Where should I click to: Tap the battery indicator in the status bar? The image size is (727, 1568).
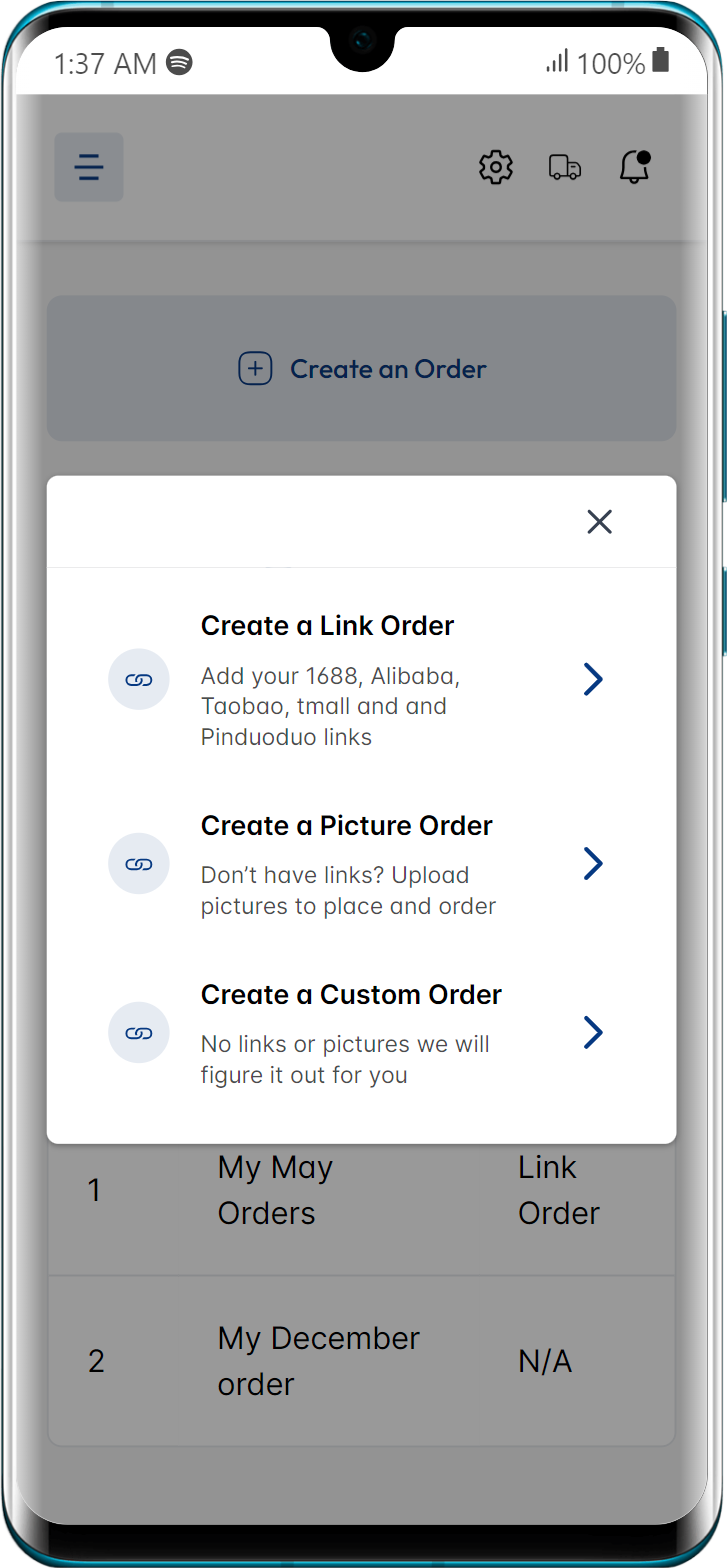pyautogui.click(x=660, y=61)
